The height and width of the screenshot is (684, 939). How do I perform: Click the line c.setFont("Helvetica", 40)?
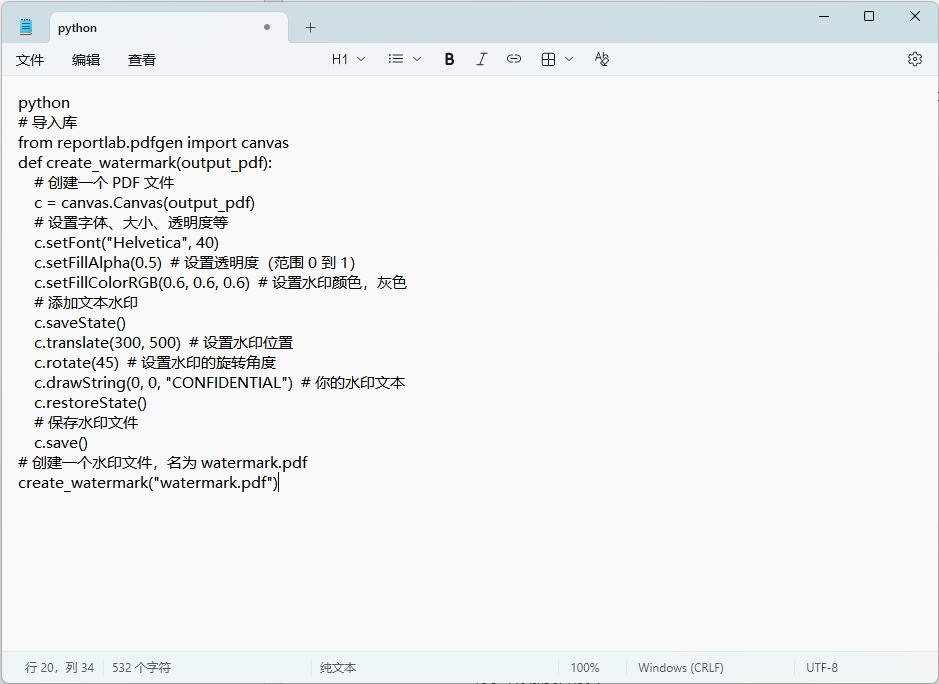pos(126,243)
